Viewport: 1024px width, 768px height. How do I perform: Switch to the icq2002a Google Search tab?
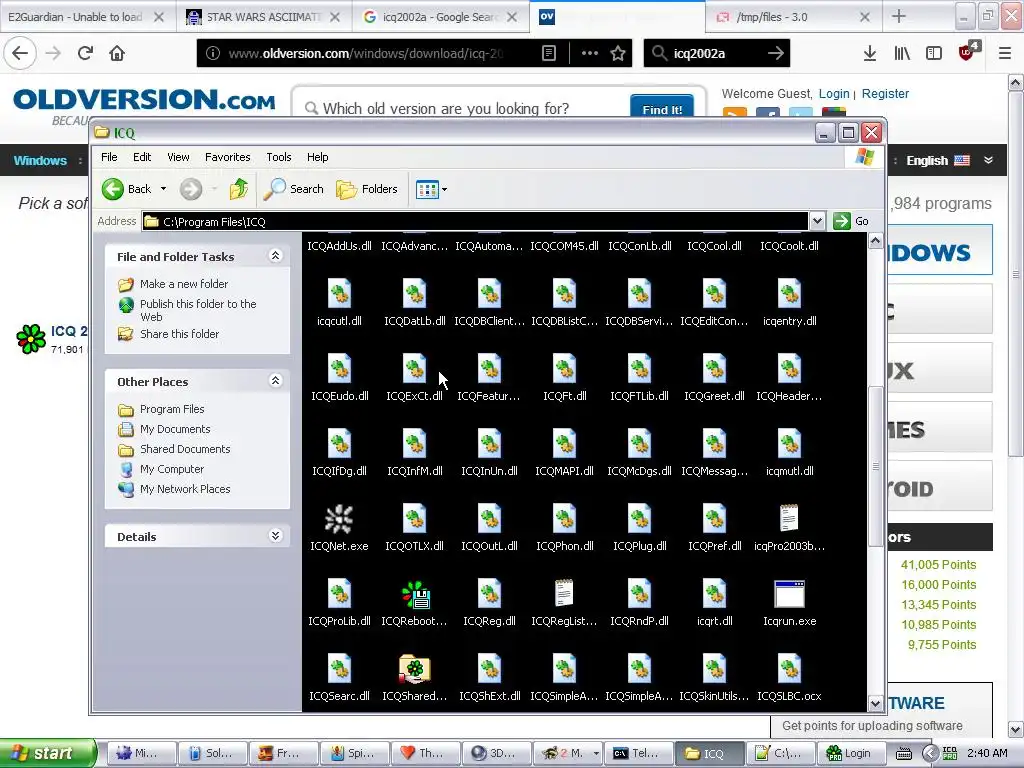coord(441,17)
